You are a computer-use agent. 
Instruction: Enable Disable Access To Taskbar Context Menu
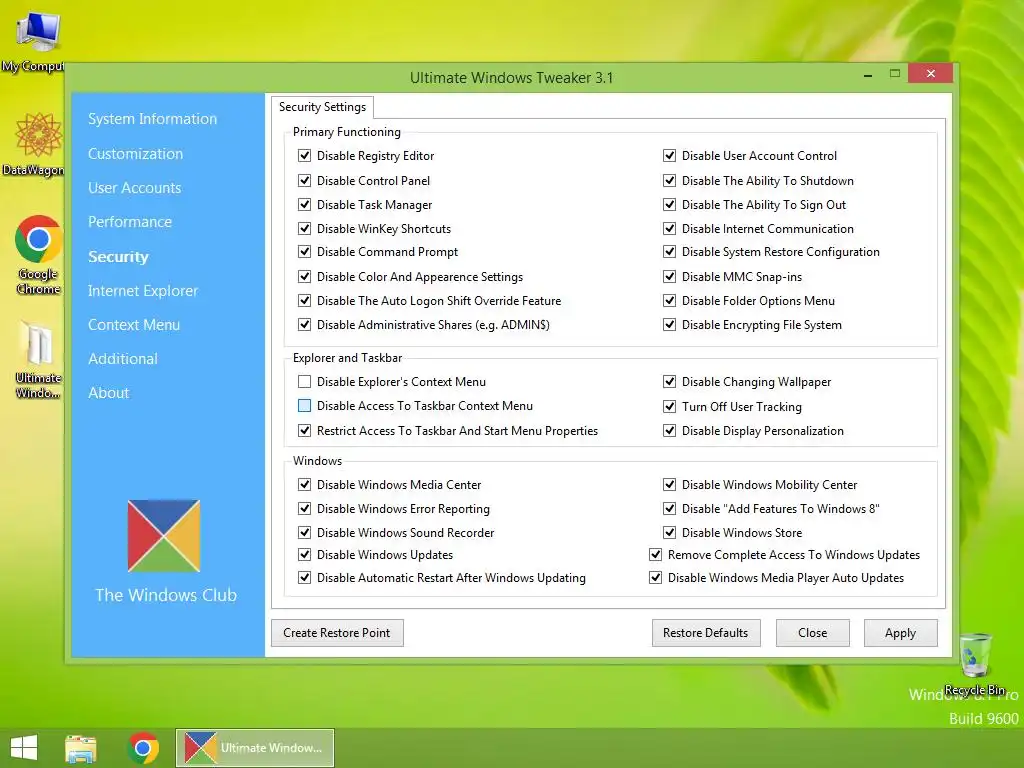[x=304, y=406]
